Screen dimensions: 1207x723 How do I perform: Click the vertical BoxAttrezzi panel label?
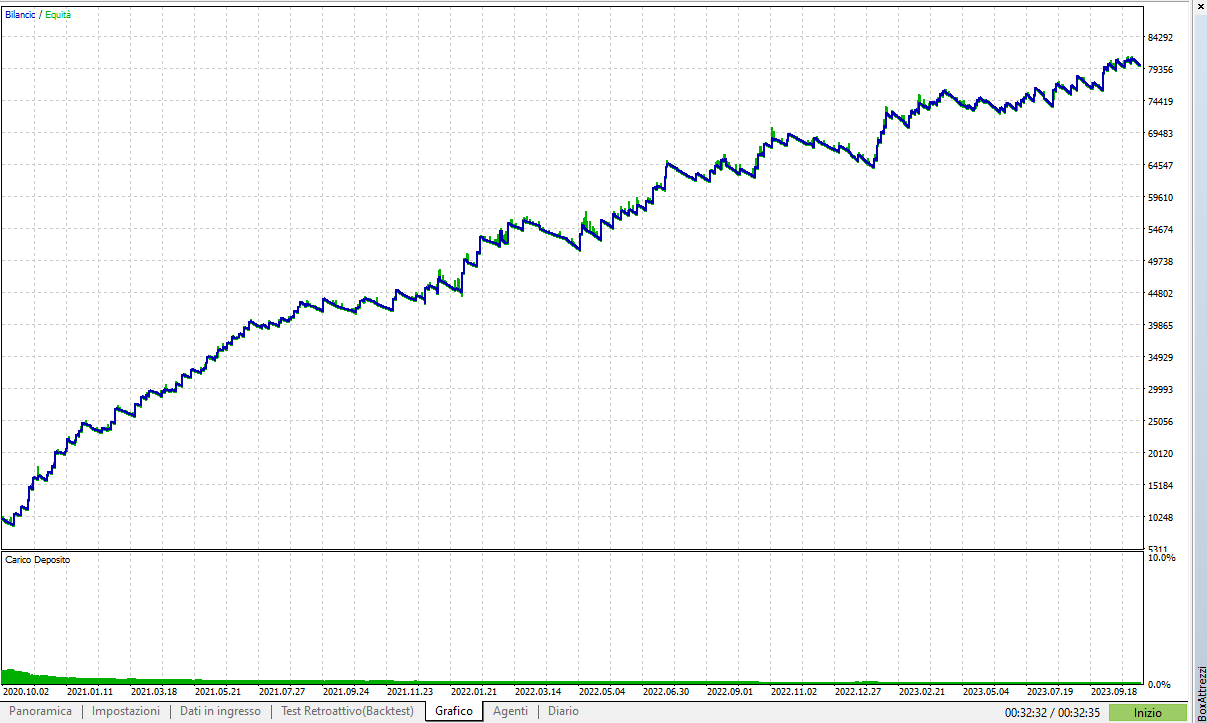tap(1201, 692)
